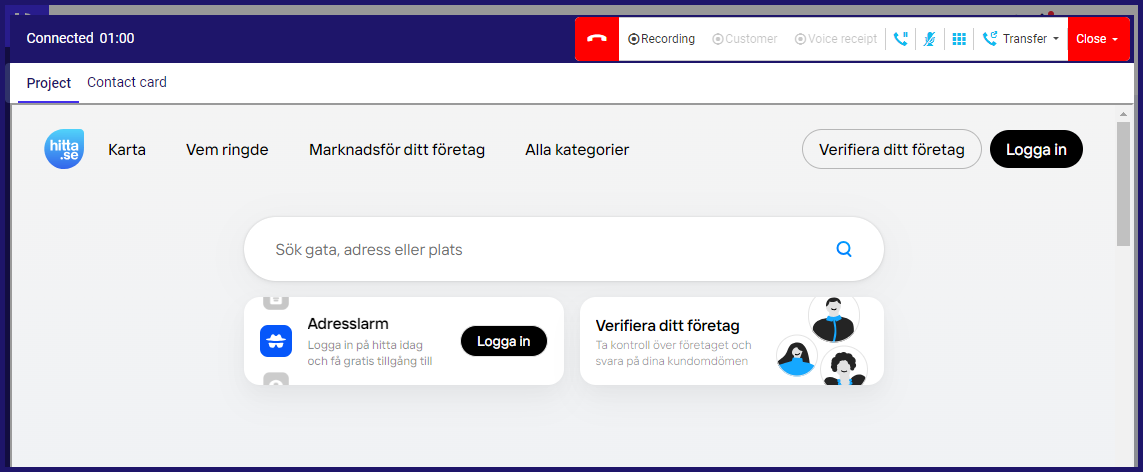The image size is (1143, 472).
Task: Click the scrollbar up arrow
Action: (x=1123, y=115)
